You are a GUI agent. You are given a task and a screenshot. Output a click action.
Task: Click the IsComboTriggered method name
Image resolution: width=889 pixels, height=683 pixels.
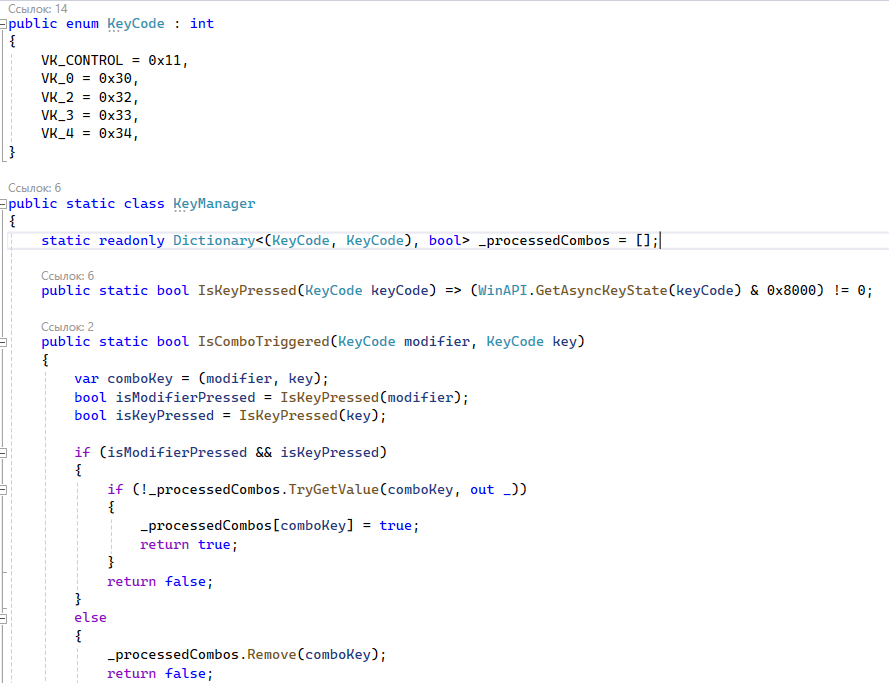point(263,341)
